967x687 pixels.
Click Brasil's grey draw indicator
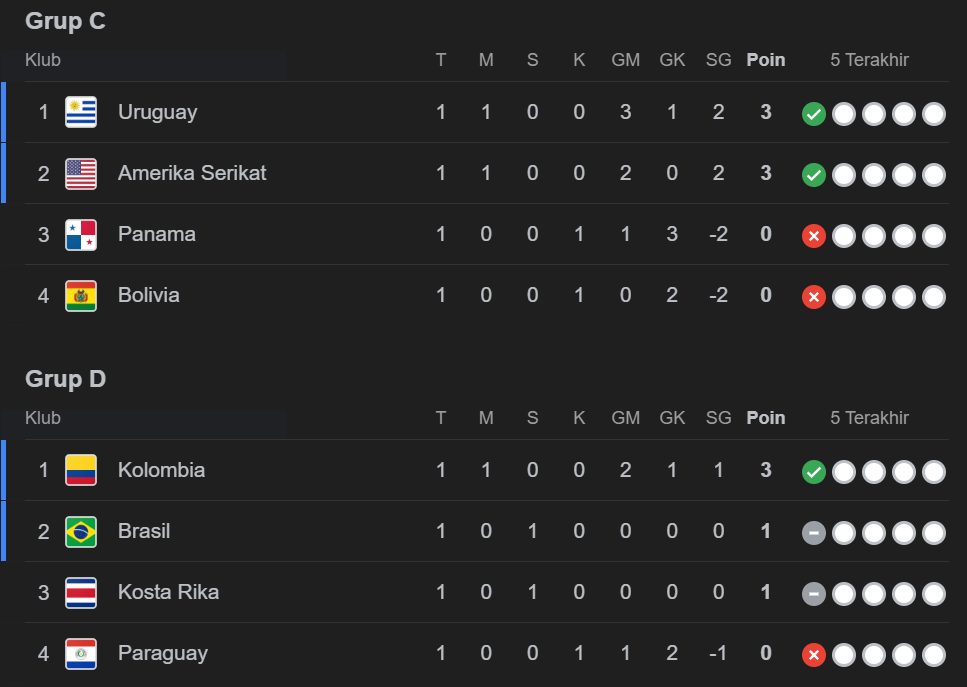click(814, 533)
